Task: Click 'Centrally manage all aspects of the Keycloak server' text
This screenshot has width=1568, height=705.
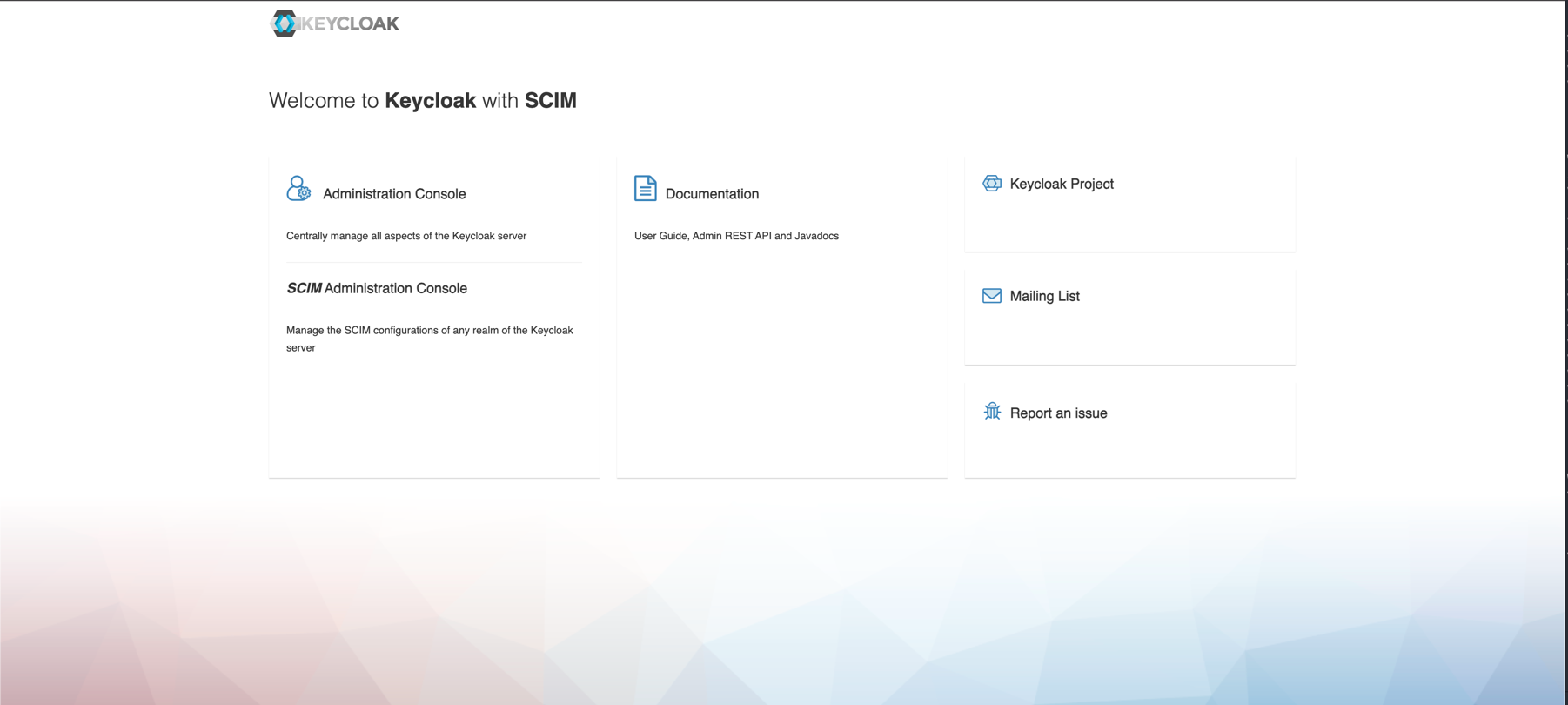Action: tap(406, 236)
